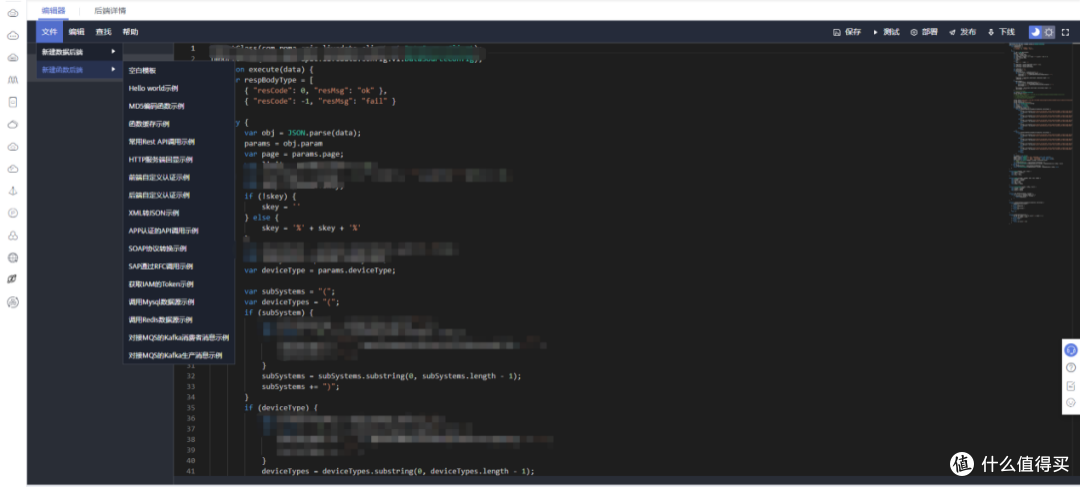
Task: Open the top cloud icon in sidebar
Action: pos(13,13)
